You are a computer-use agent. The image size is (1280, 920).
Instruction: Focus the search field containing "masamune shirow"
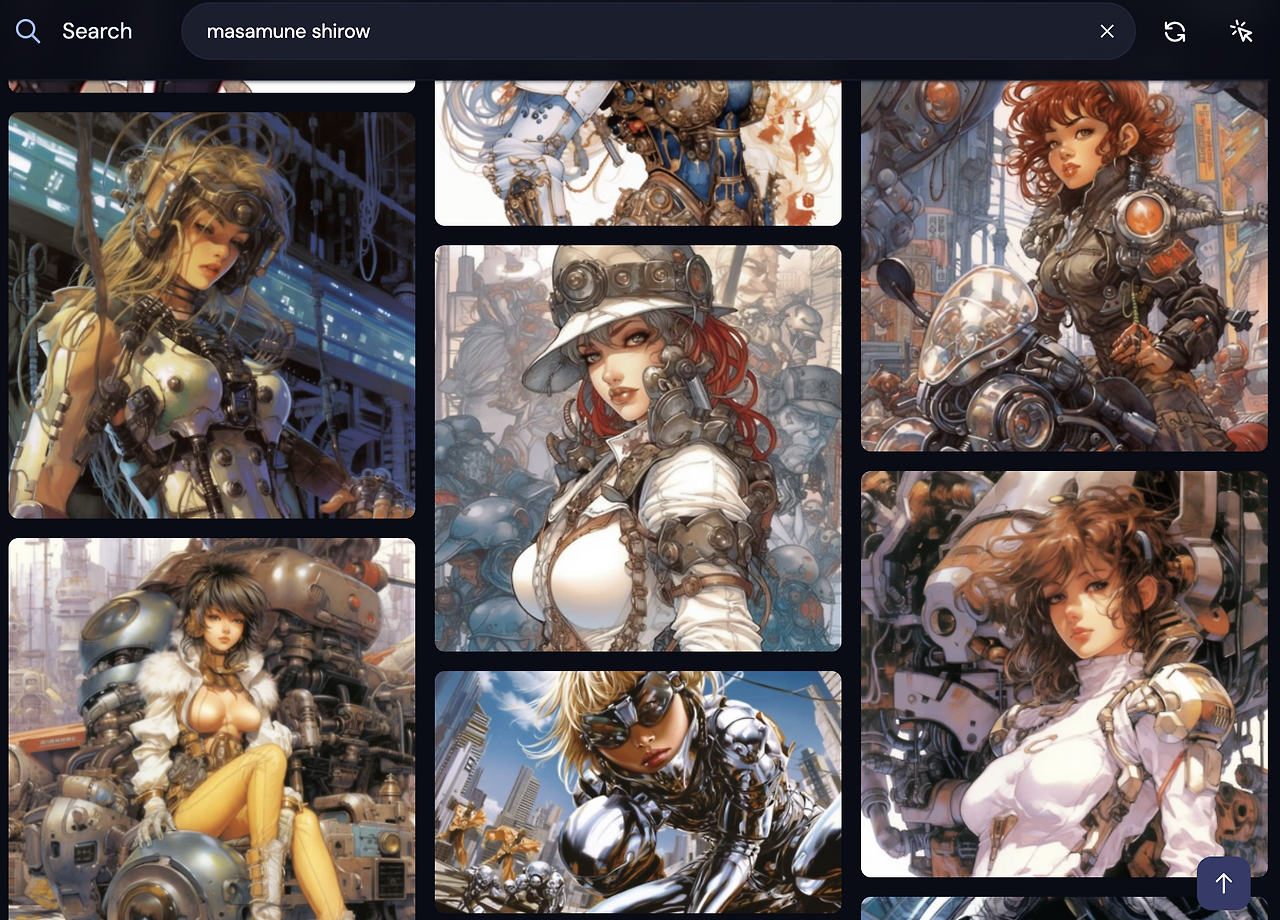658,31
